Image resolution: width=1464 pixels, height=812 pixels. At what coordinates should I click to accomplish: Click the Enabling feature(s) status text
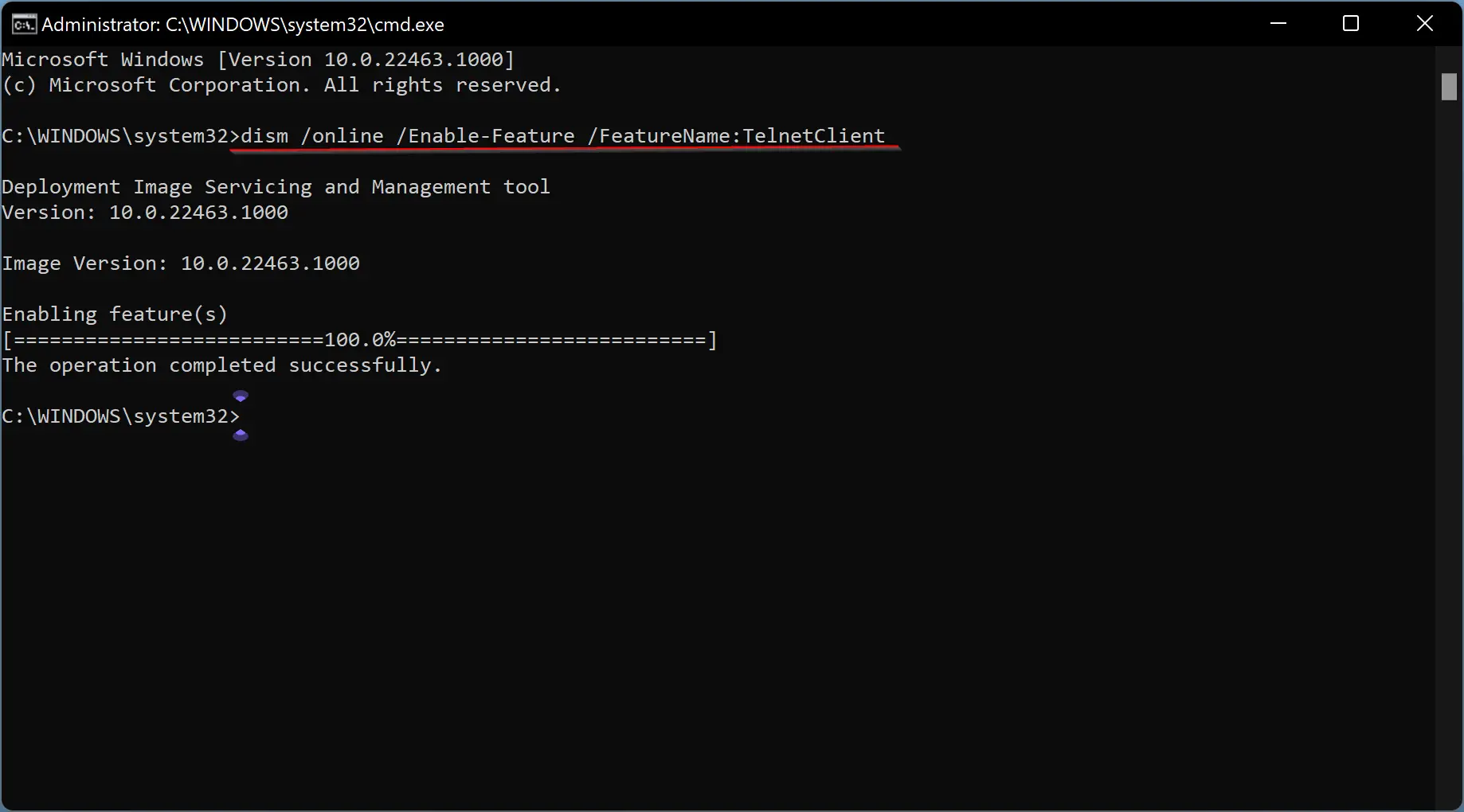(x=114, y=314)
